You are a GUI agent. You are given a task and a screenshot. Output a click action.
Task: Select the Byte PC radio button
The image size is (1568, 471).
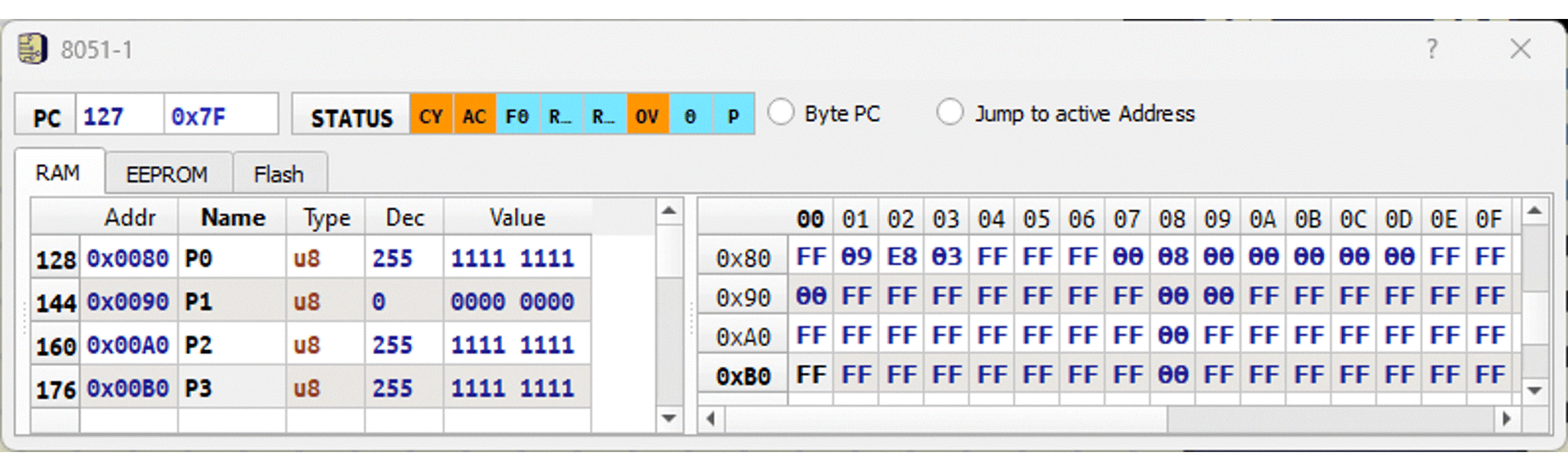click(x=781, y=113)
